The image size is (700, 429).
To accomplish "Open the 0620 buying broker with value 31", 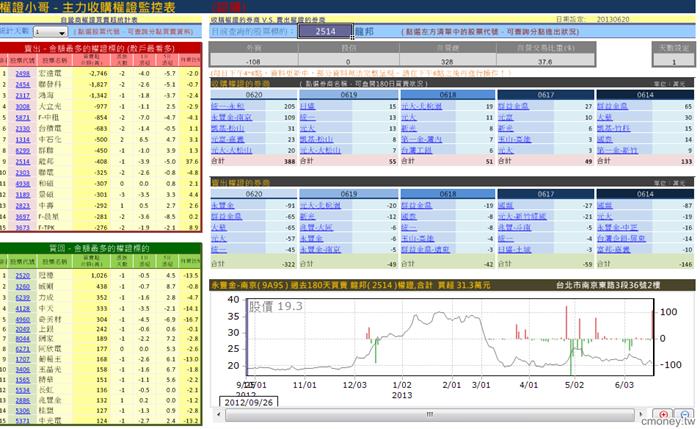I will [228, 128].
